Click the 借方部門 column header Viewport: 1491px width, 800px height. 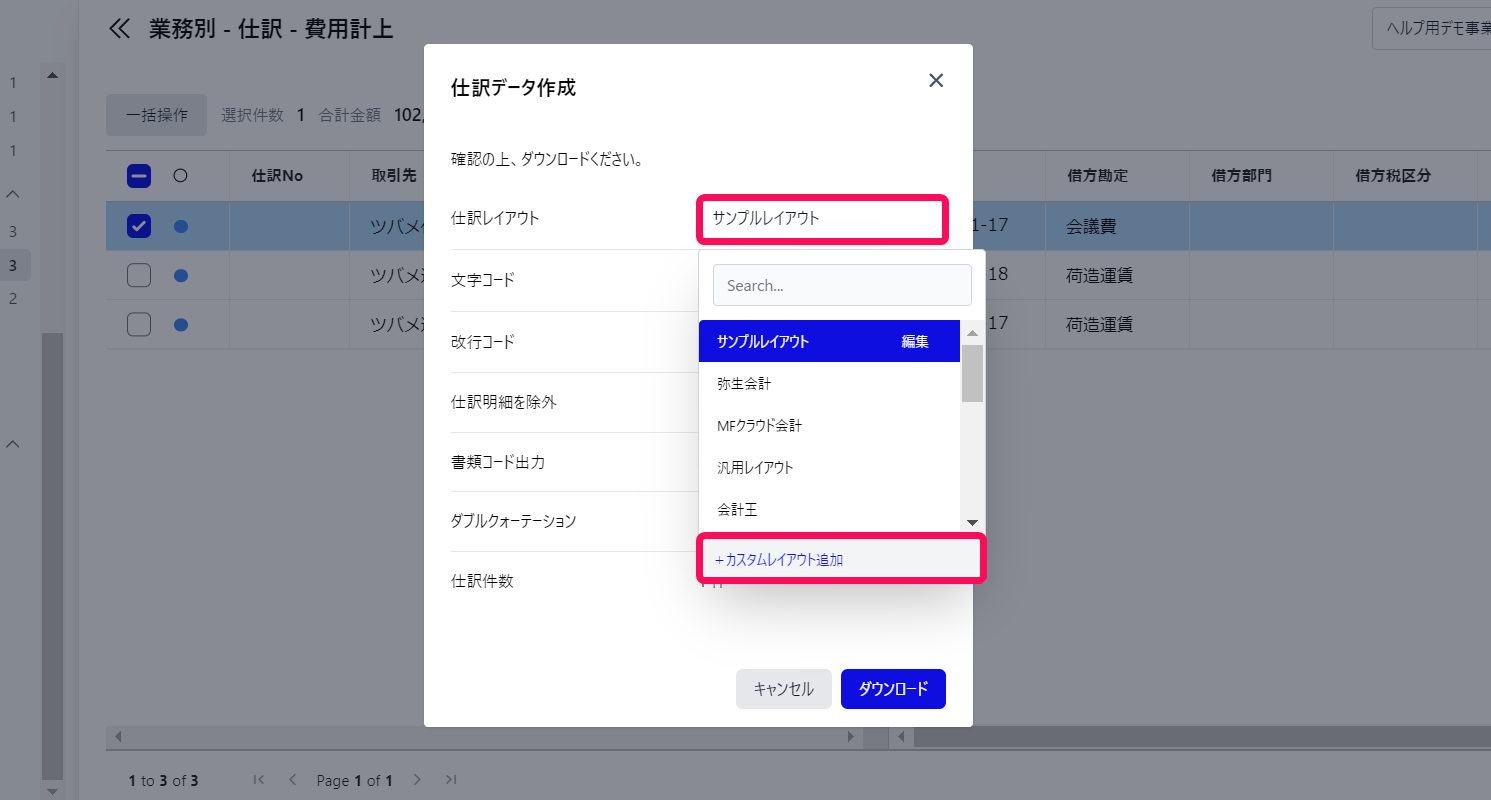tap(1242, 176)
